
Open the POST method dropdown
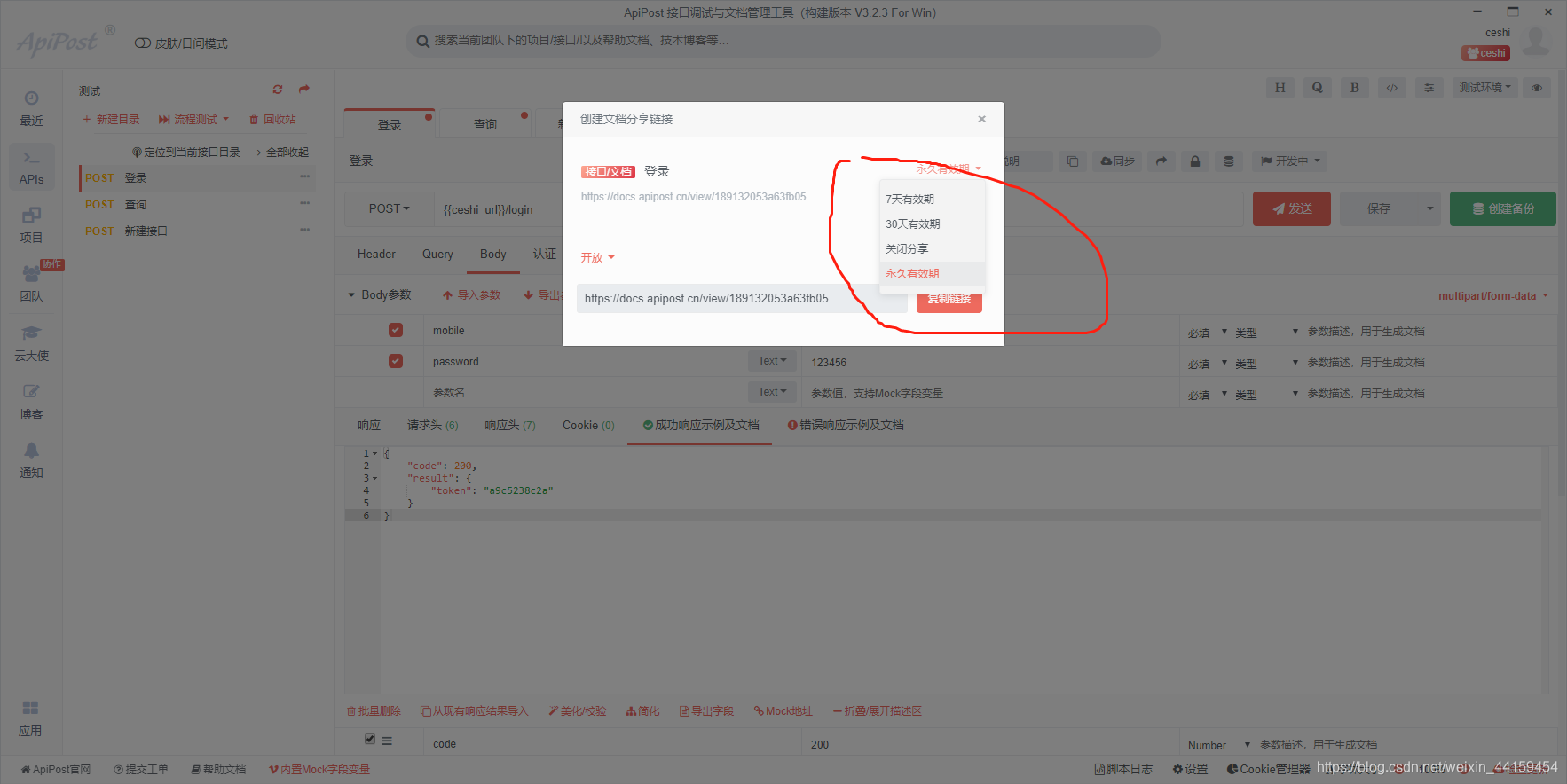(x=390, y=209)
